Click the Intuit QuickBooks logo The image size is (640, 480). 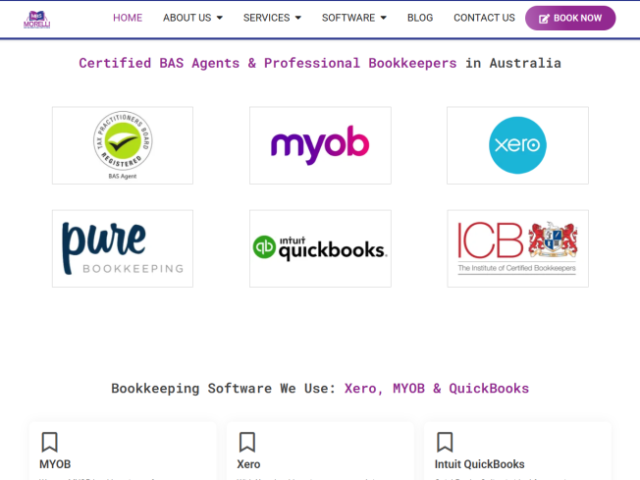point(320,248)
